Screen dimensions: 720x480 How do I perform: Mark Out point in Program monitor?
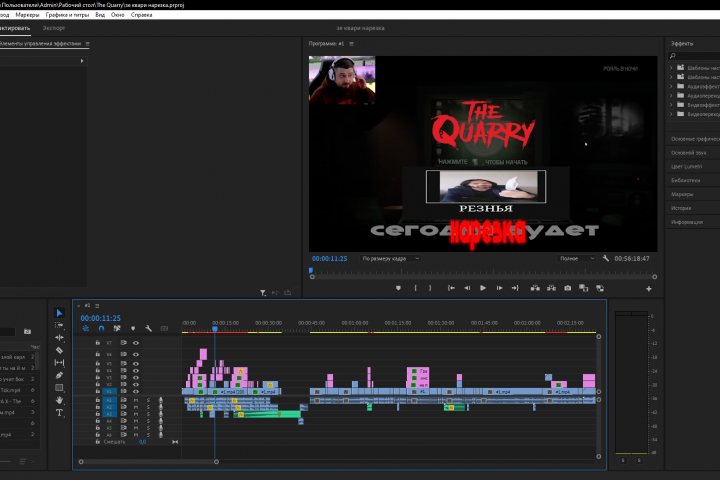click(430, 288)
